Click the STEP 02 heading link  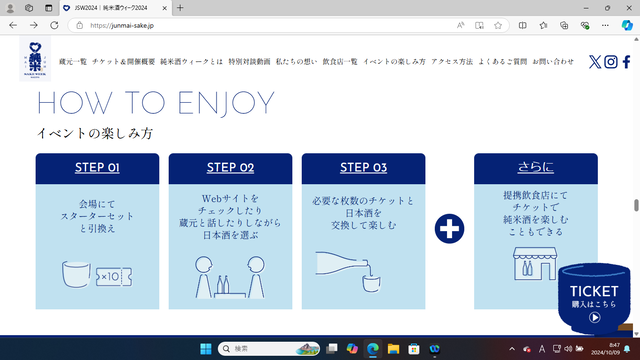pyautogui.click(x=230, y=168)
